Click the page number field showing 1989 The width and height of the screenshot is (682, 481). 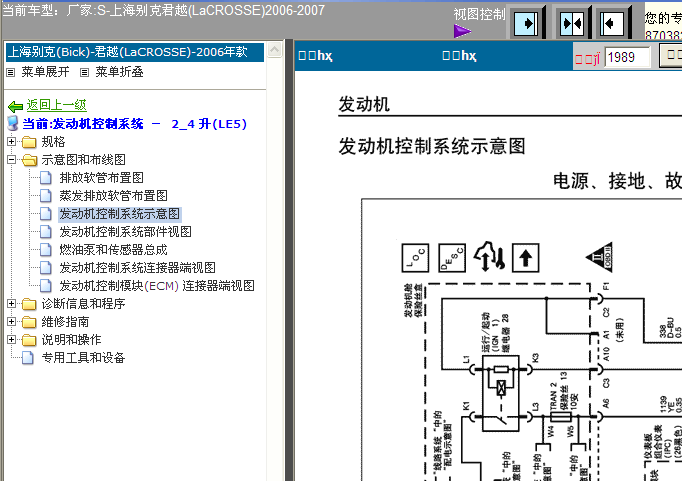628,57
